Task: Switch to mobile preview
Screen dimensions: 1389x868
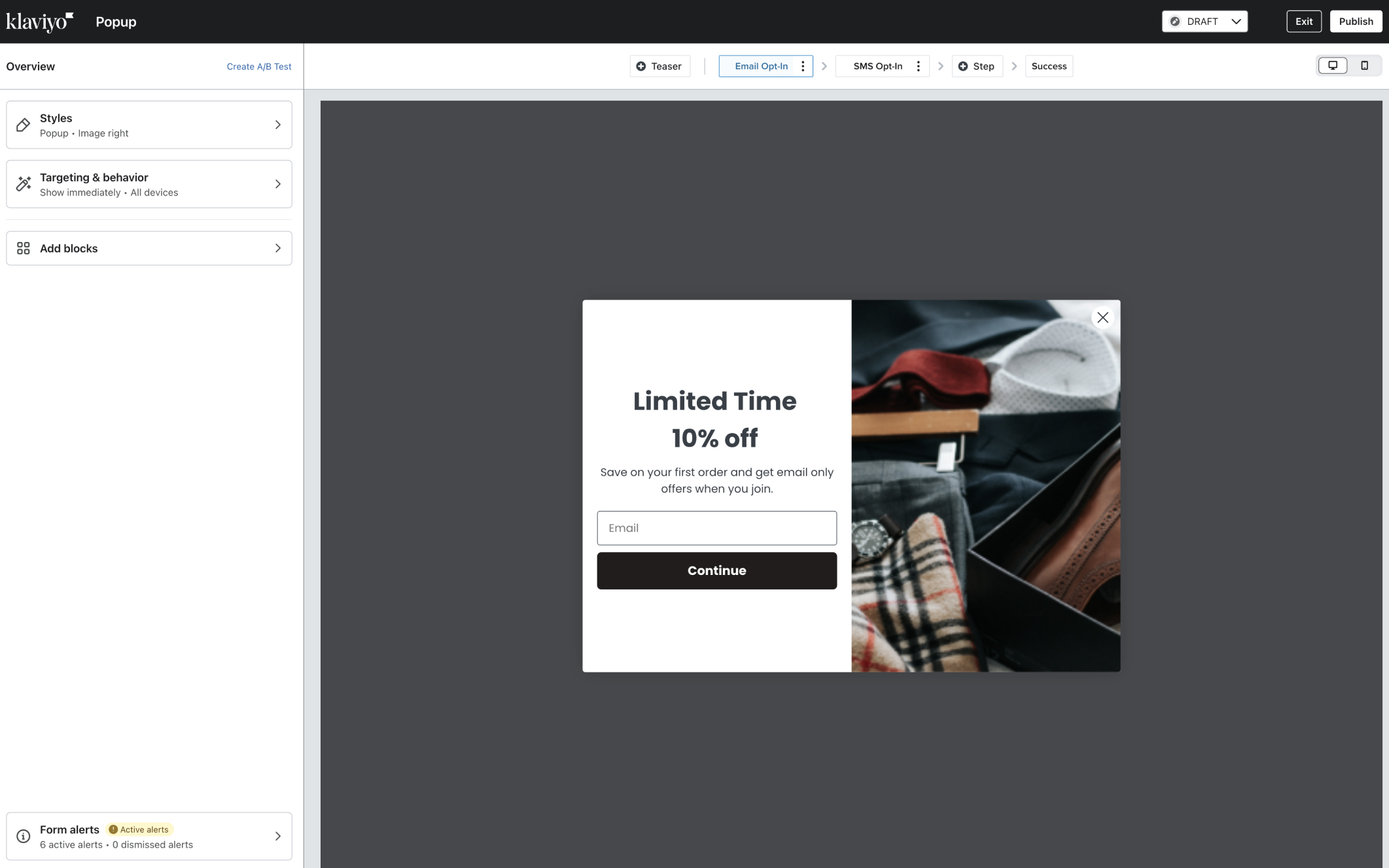Action: tap(1365, 65)
